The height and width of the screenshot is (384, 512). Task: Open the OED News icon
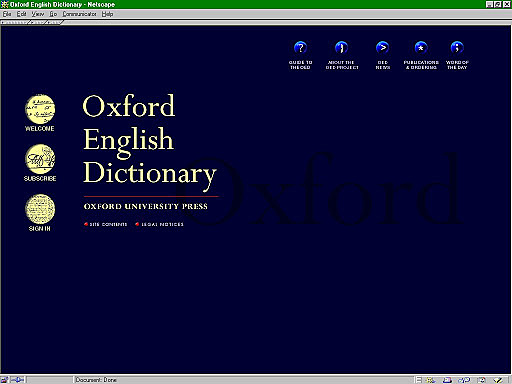[x=382, y=48]
